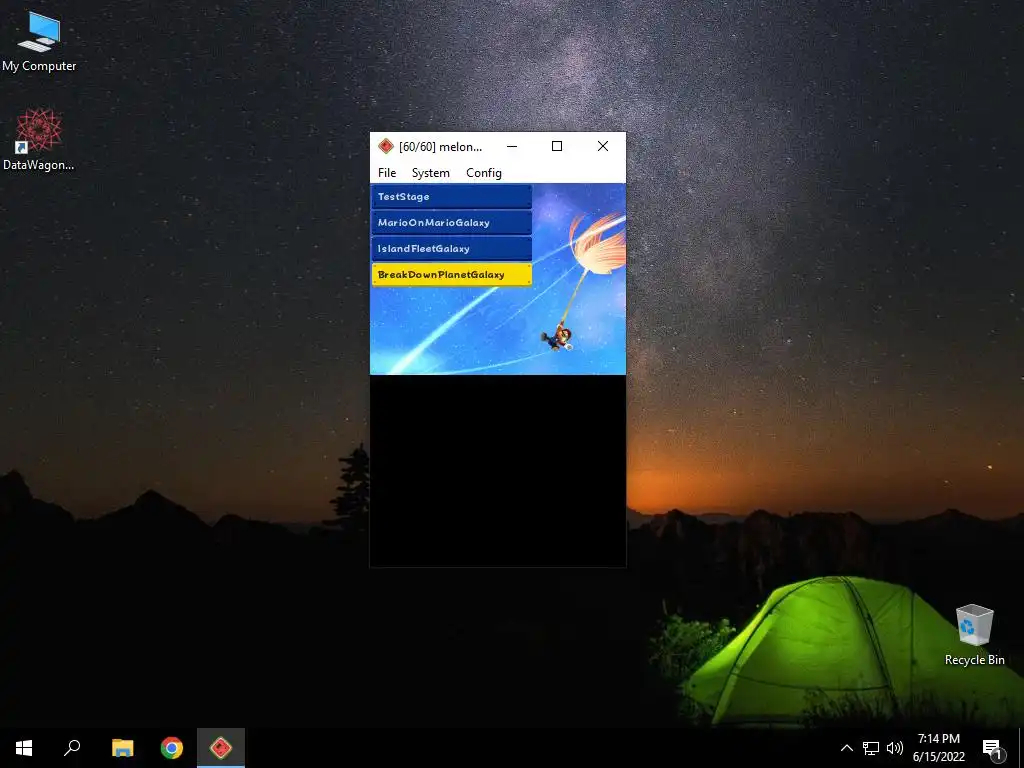Select the IslandFleetGalaxy entry
Screen dimensions: 1024x768
(x=451, y=249)
